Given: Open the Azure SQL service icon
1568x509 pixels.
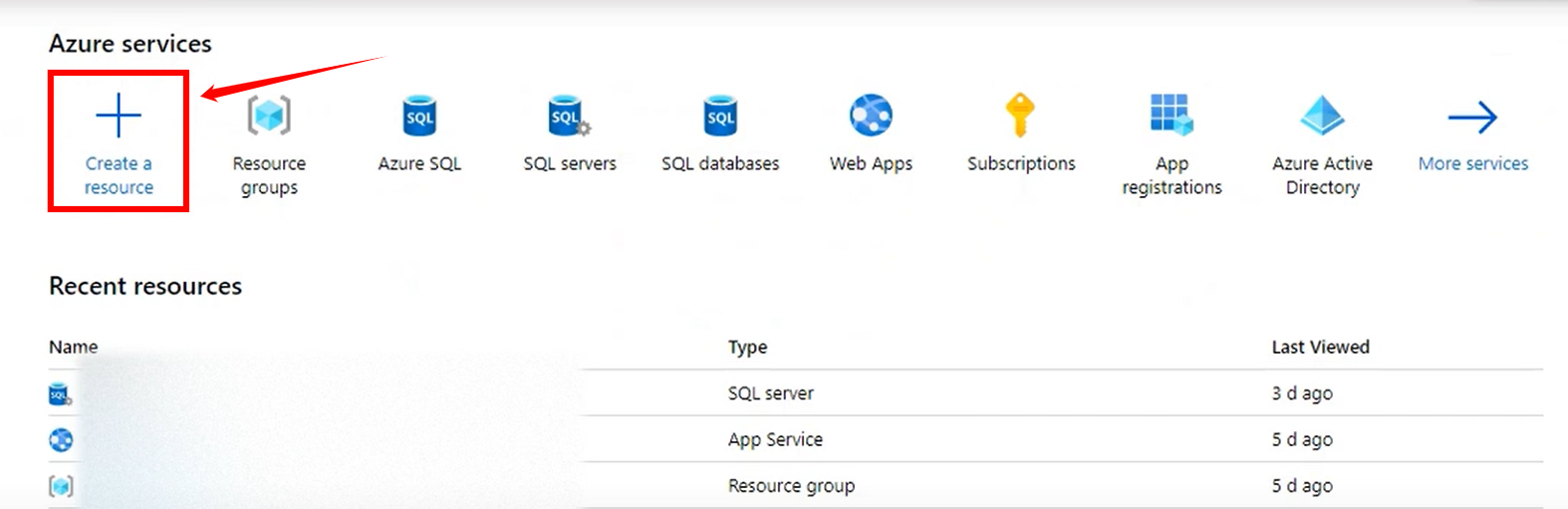Looking at the screenshot, I should [x=419, y=116].
